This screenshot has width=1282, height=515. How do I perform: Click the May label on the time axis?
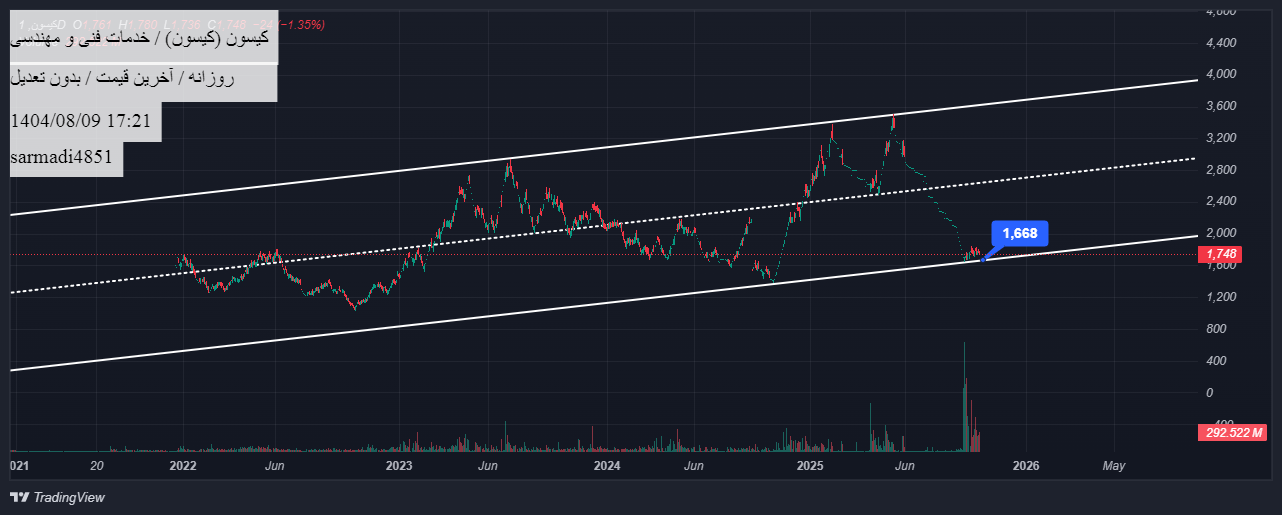pos(1114,466)
